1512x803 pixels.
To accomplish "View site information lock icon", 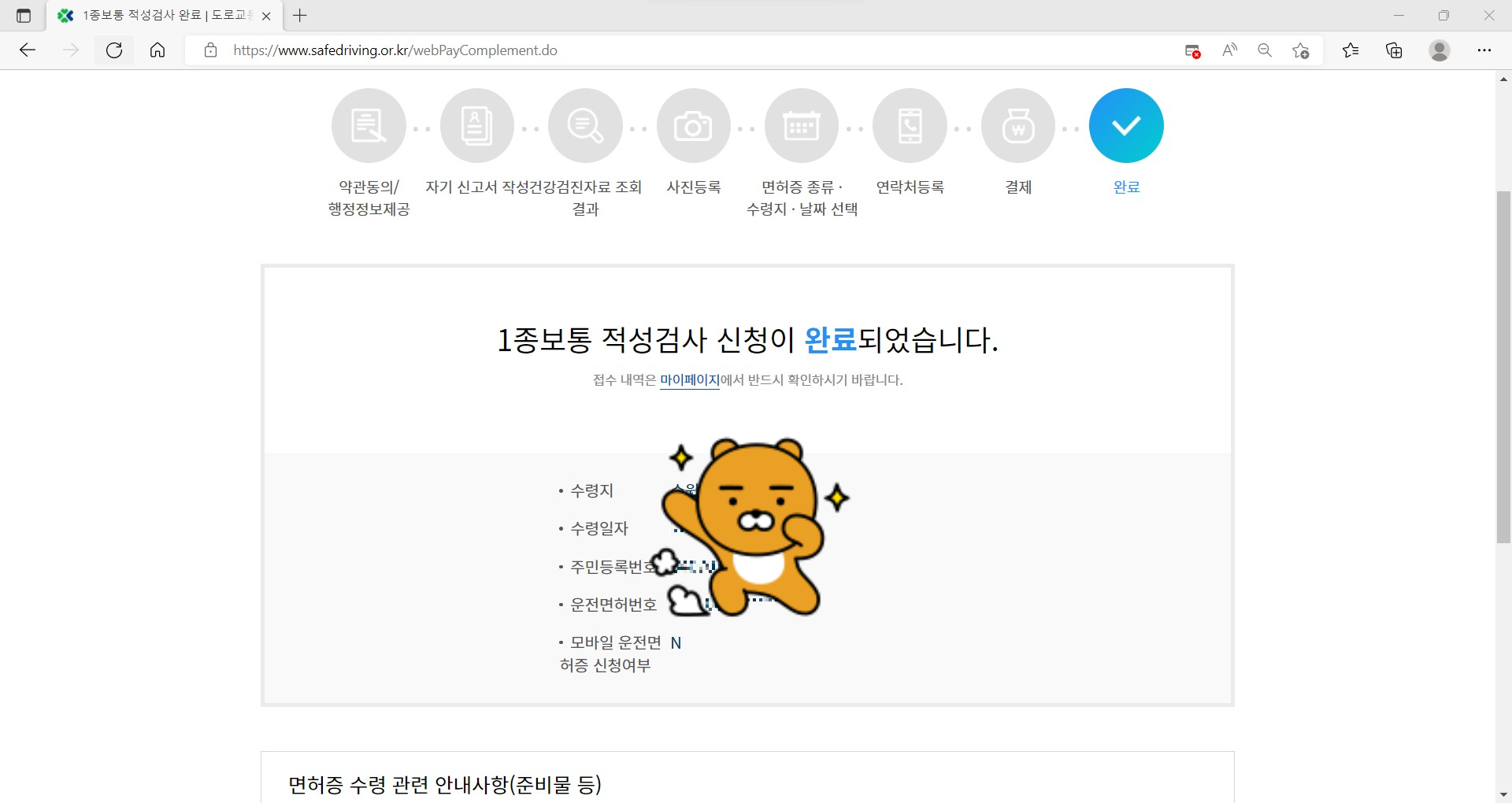I will point(210,50).
